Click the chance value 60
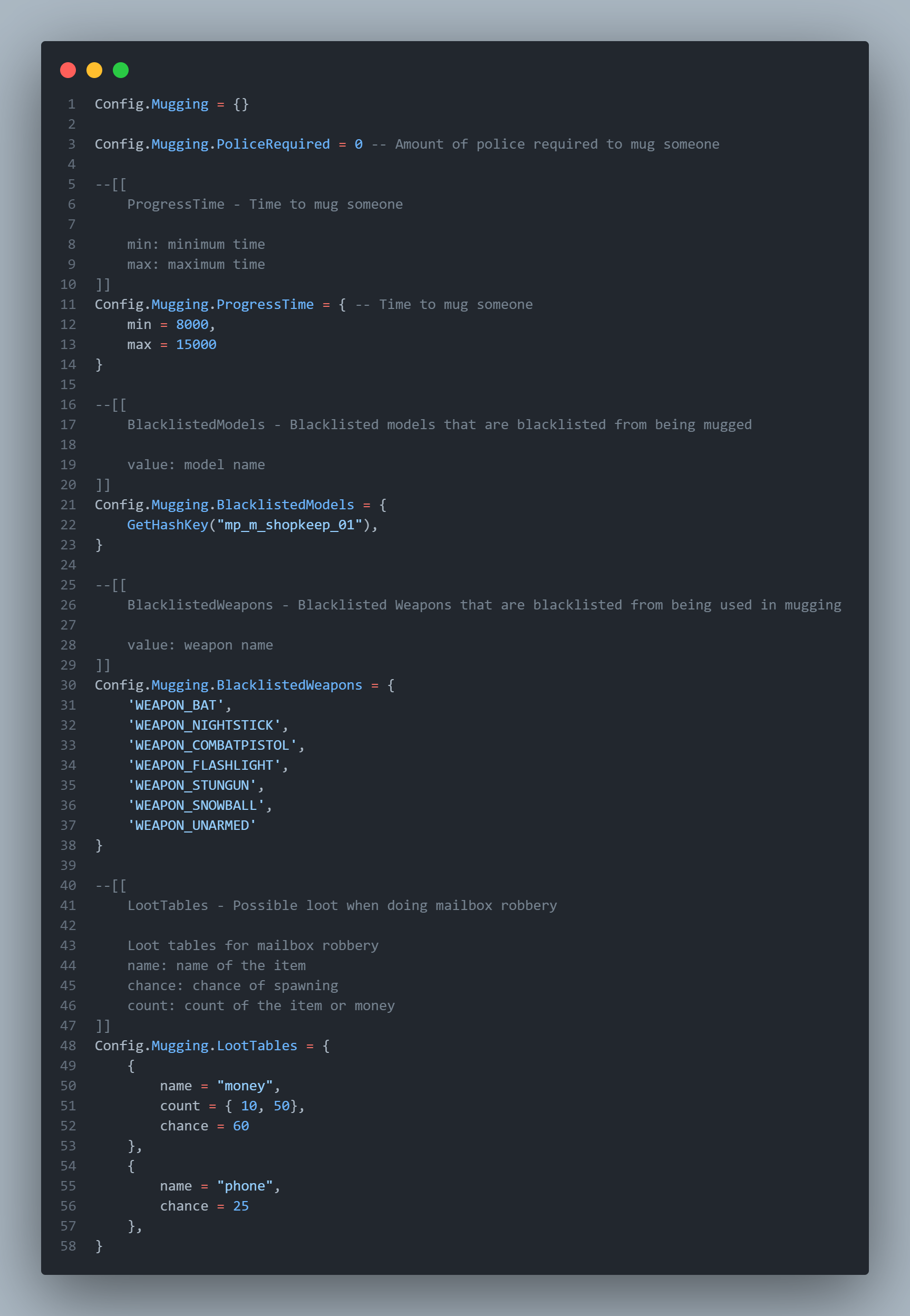 point(240,1126)
